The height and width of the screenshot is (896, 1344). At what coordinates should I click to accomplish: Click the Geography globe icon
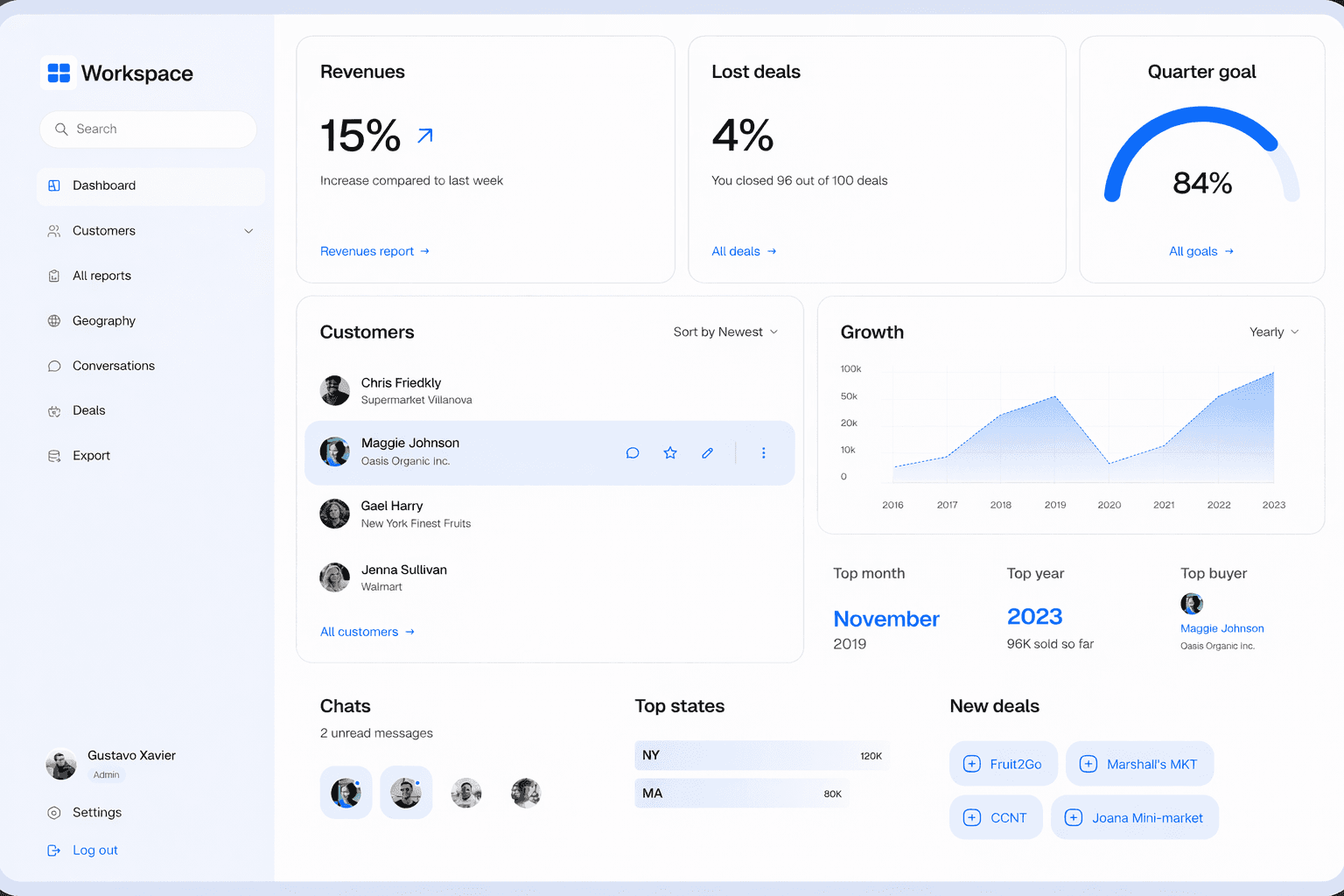tap(54, 320)
